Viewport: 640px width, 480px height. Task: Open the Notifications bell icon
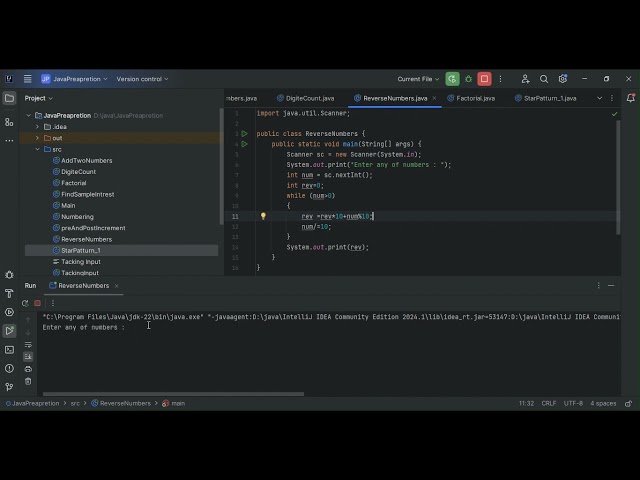click(631, 98)
